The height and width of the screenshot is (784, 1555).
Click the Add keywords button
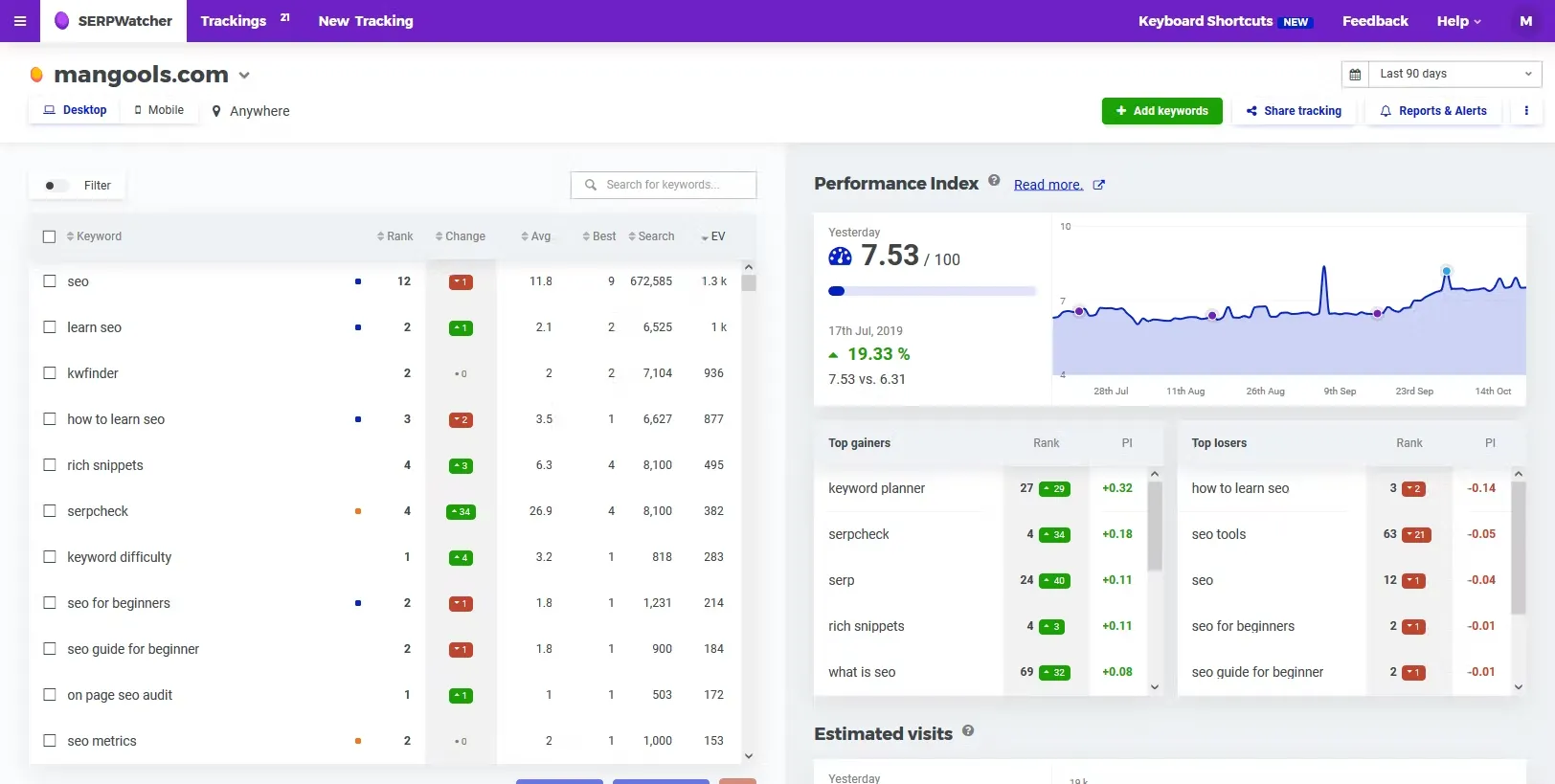[x=1161, y=111]
